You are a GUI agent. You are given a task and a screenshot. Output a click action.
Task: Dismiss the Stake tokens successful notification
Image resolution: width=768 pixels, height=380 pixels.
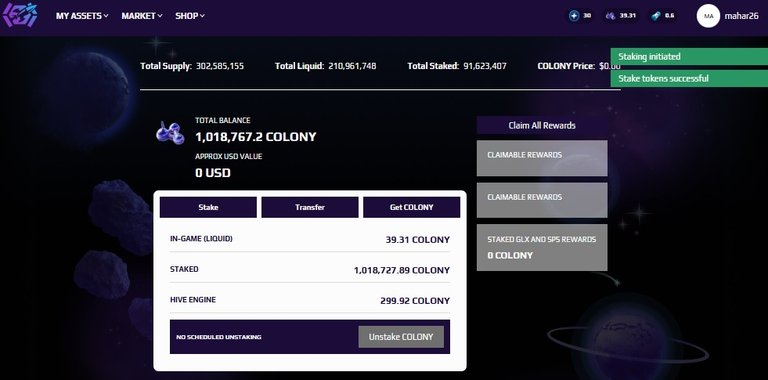tap(689, 78)
